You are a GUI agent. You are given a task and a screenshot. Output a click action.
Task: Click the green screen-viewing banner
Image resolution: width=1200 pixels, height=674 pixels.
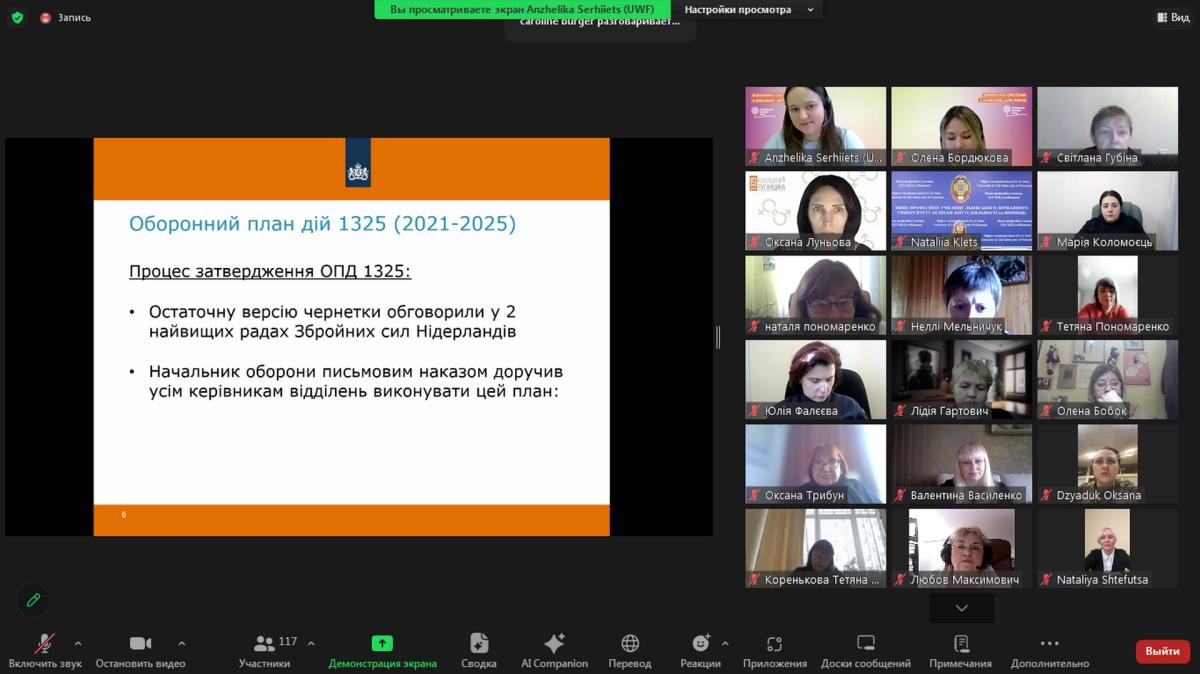(x=522, y=9)
